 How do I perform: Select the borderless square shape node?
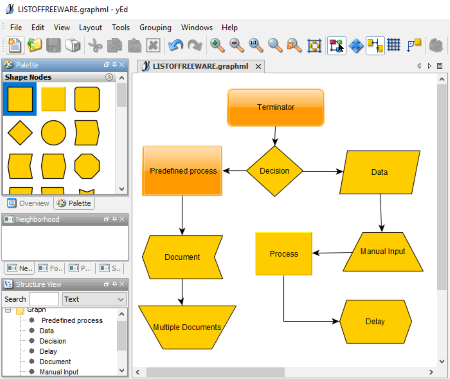tap(53, 99)
